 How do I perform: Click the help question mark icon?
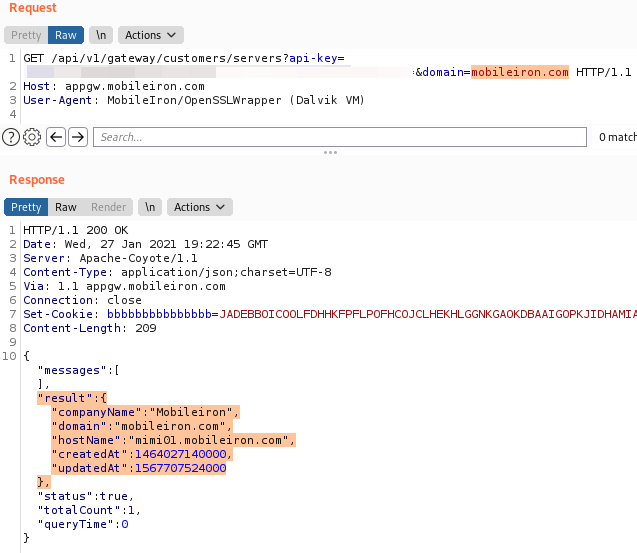click(11, 137)
